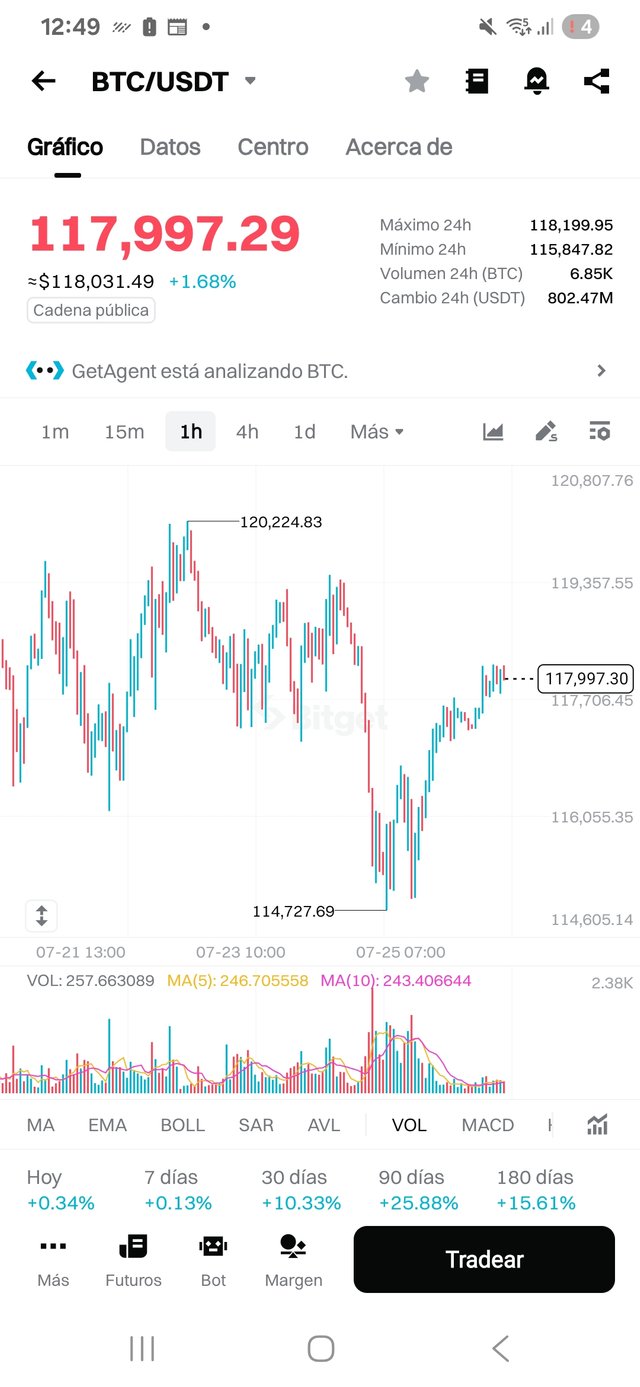This screenshot has height=1387, width=640.
Task: Open the order book notebook icon
Action: [x=477, y=81]
